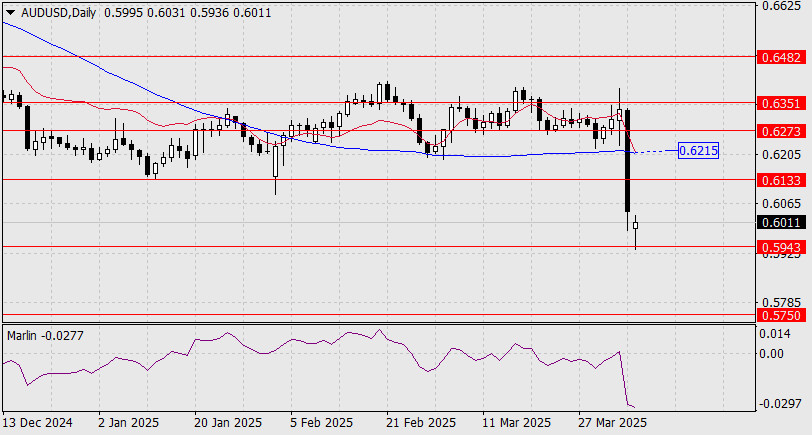Viewport: 812px width, 435px height.
Task: Click the 0.014 Marlin scale value
Action: (775, 334)
